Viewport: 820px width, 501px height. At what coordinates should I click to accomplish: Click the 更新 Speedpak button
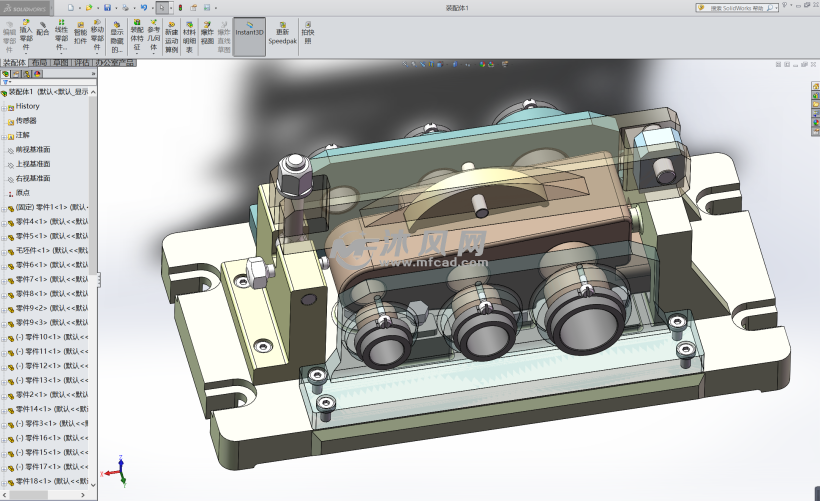[282, 36]
